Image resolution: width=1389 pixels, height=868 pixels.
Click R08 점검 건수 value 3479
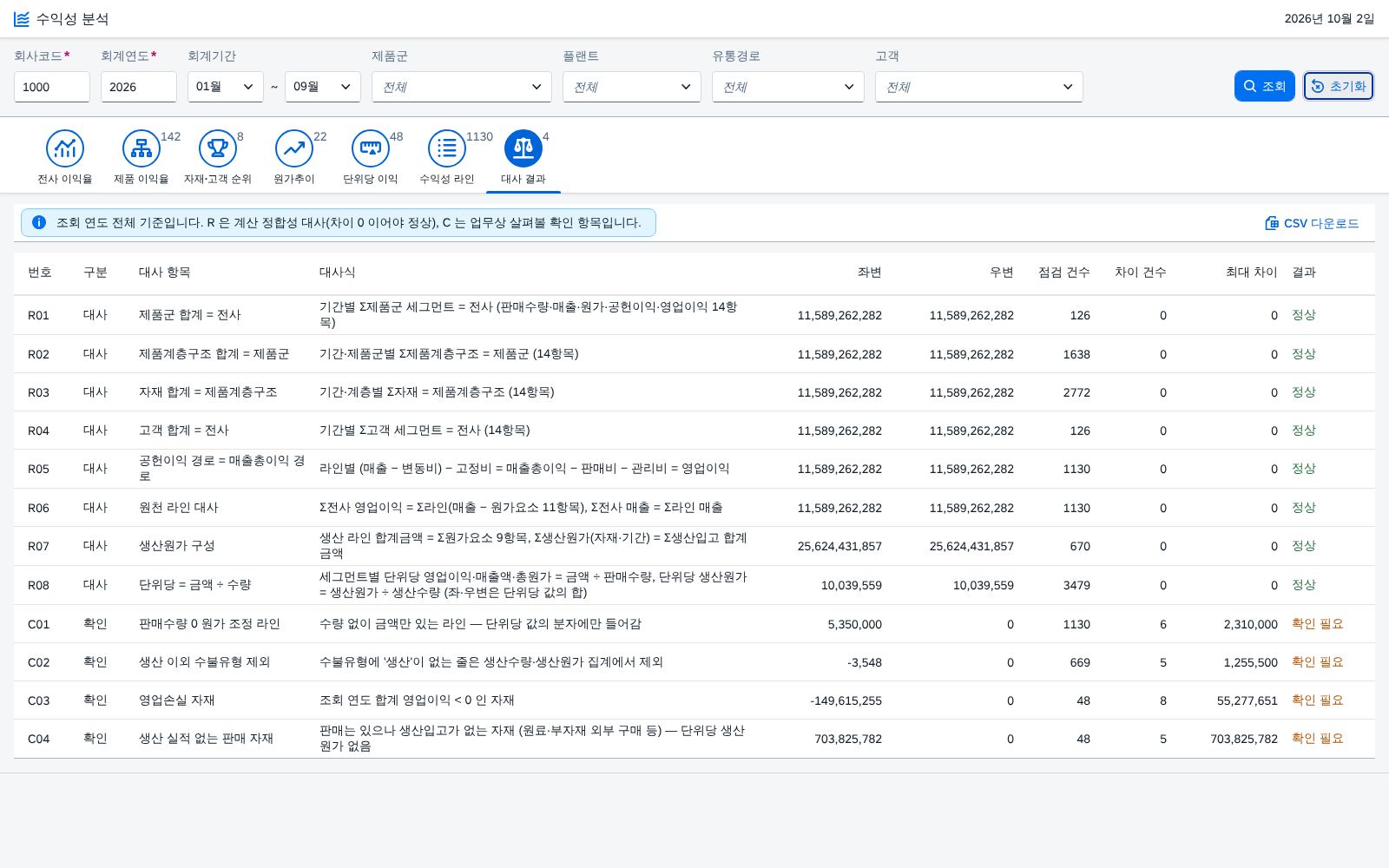pyautogui.click(x=1076, y=585)
